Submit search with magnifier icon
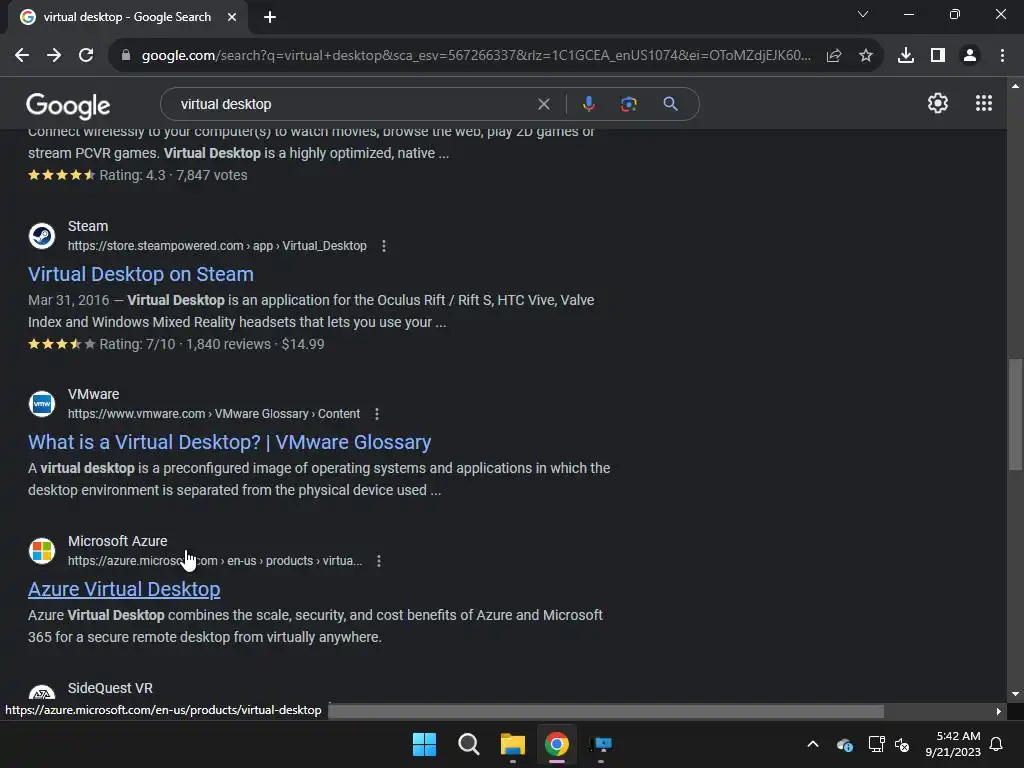This screenshot has height=768, width=1024. pos(670,104)
